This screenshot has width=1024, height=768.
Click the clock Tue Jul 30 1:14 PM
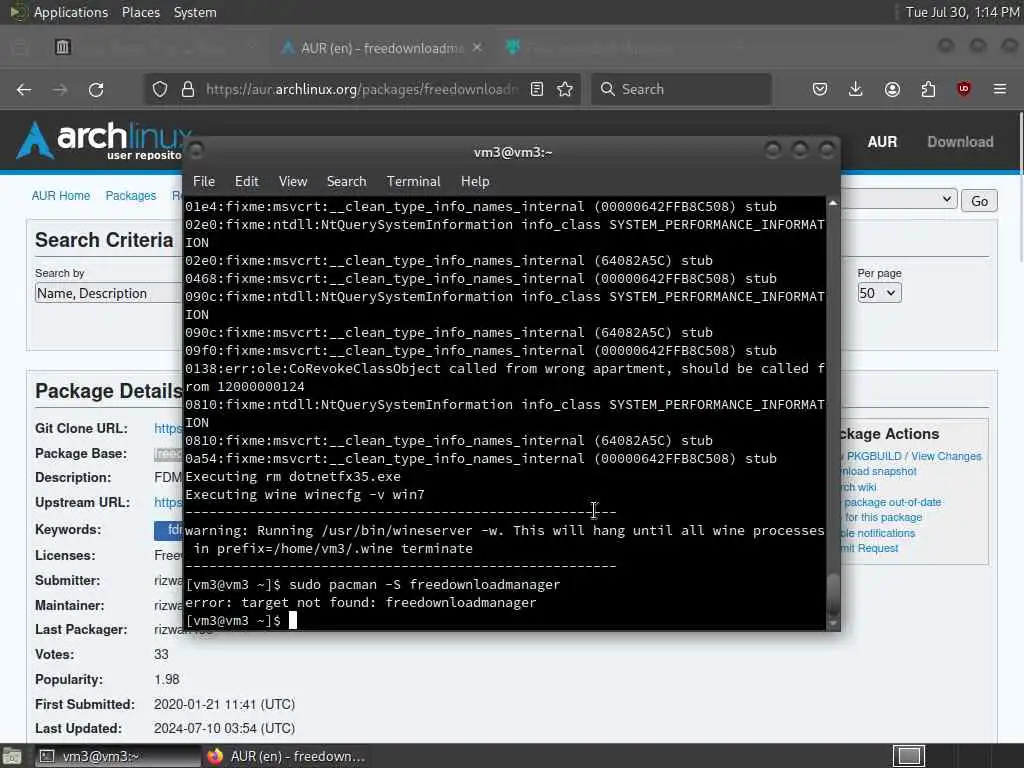point(963,12)
